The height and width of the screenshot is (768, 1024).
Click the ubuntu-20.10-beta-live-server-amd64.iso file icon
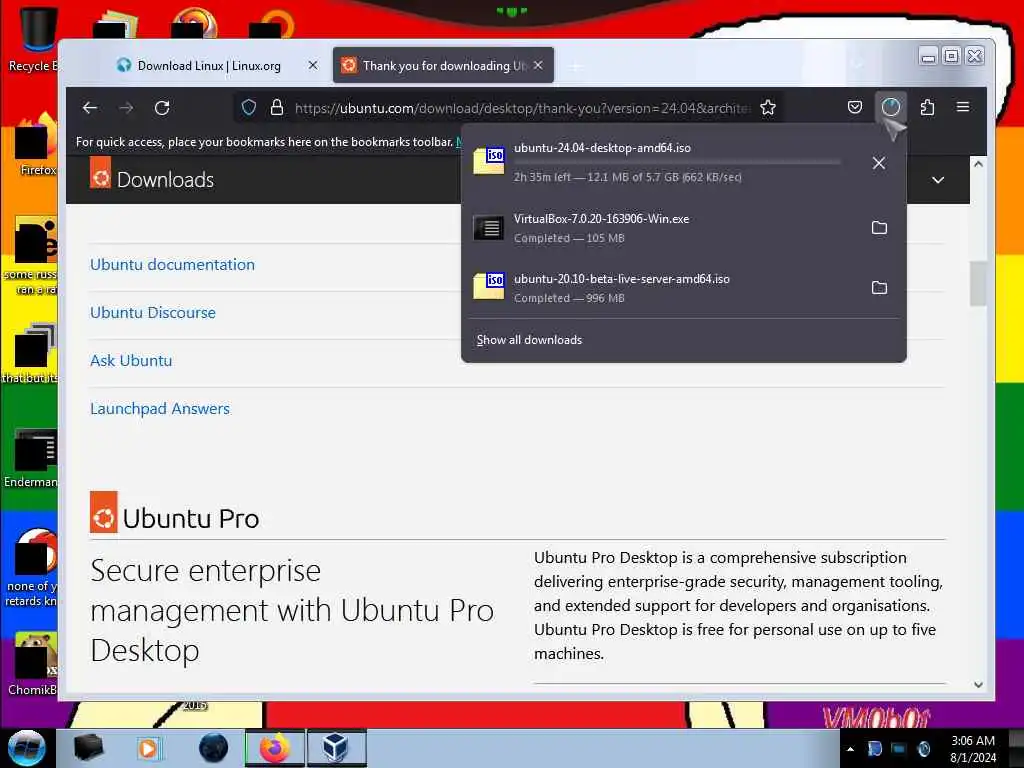click(x=489, y=285)
